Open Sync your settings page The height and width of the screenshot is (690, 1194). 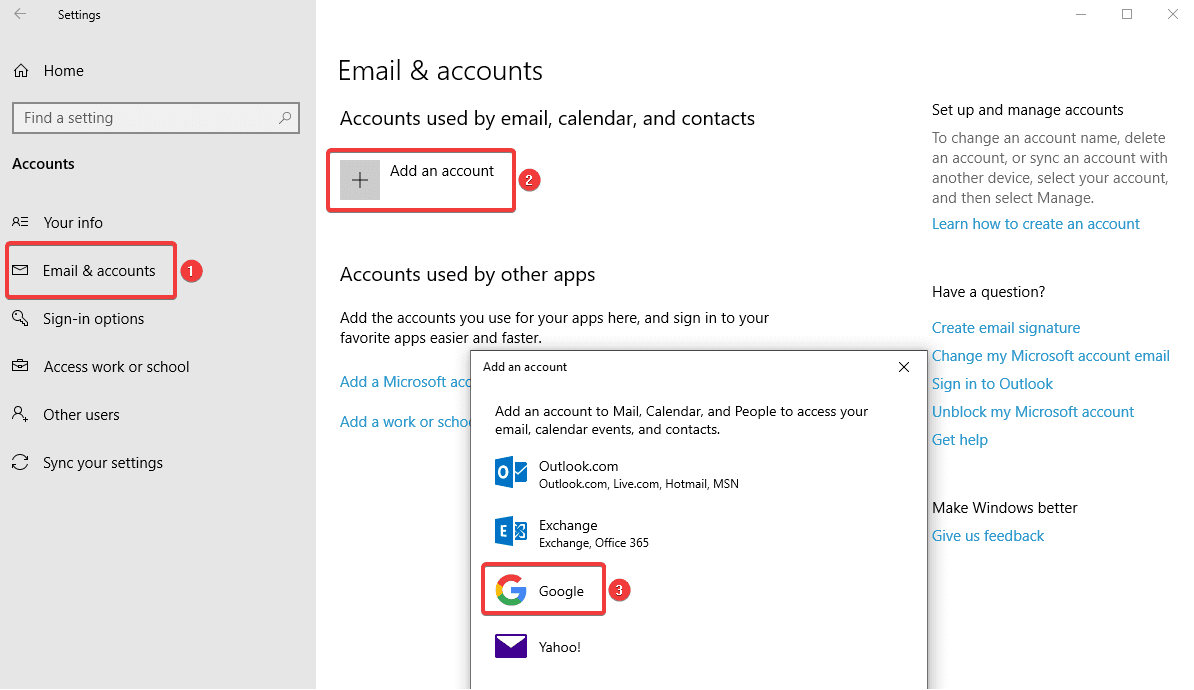pos(102,463)
